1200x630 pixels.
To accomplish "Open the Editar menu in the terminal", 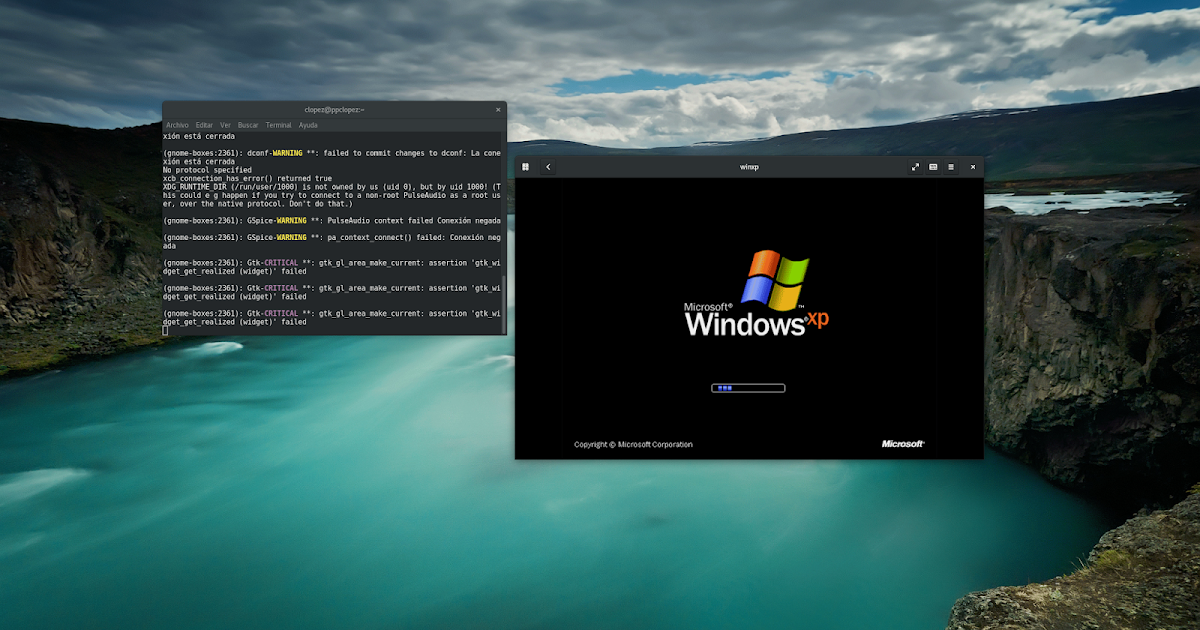I will point(203,124).
